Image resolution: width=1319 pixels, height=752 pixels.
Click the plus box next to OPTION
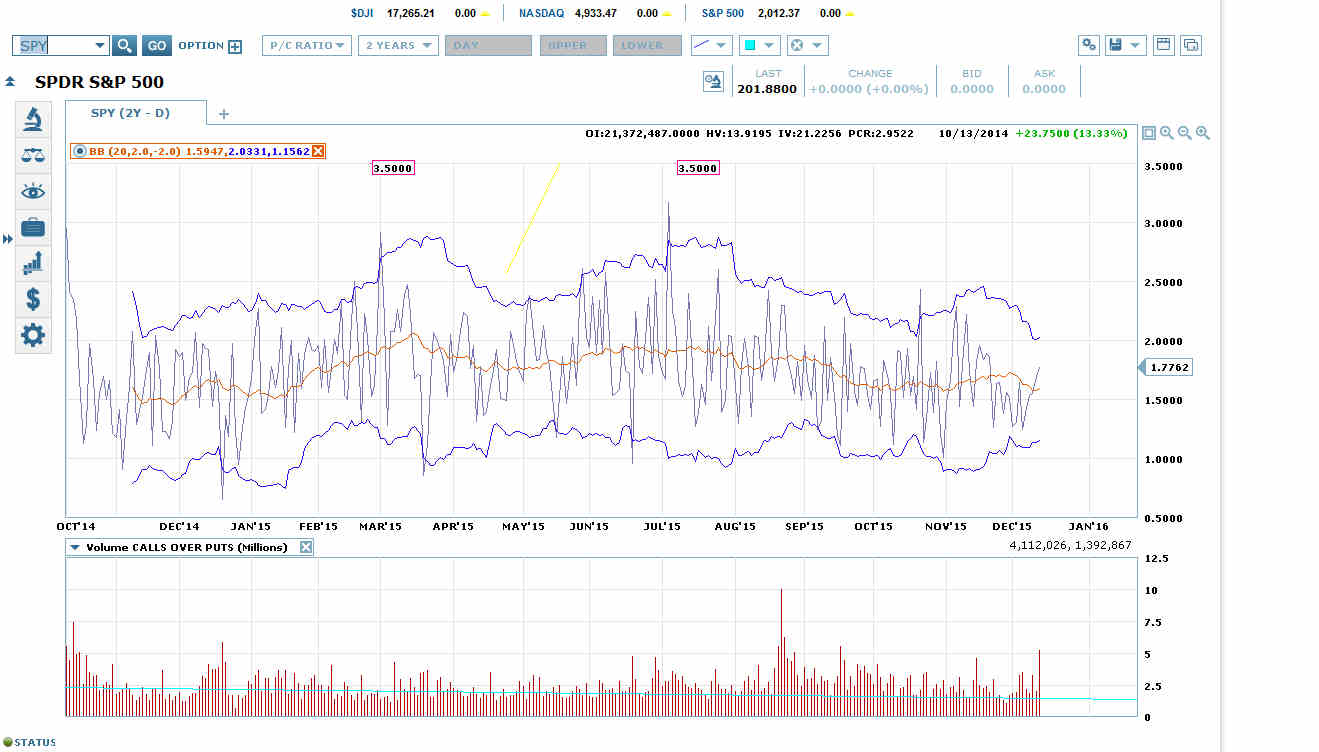235,46
